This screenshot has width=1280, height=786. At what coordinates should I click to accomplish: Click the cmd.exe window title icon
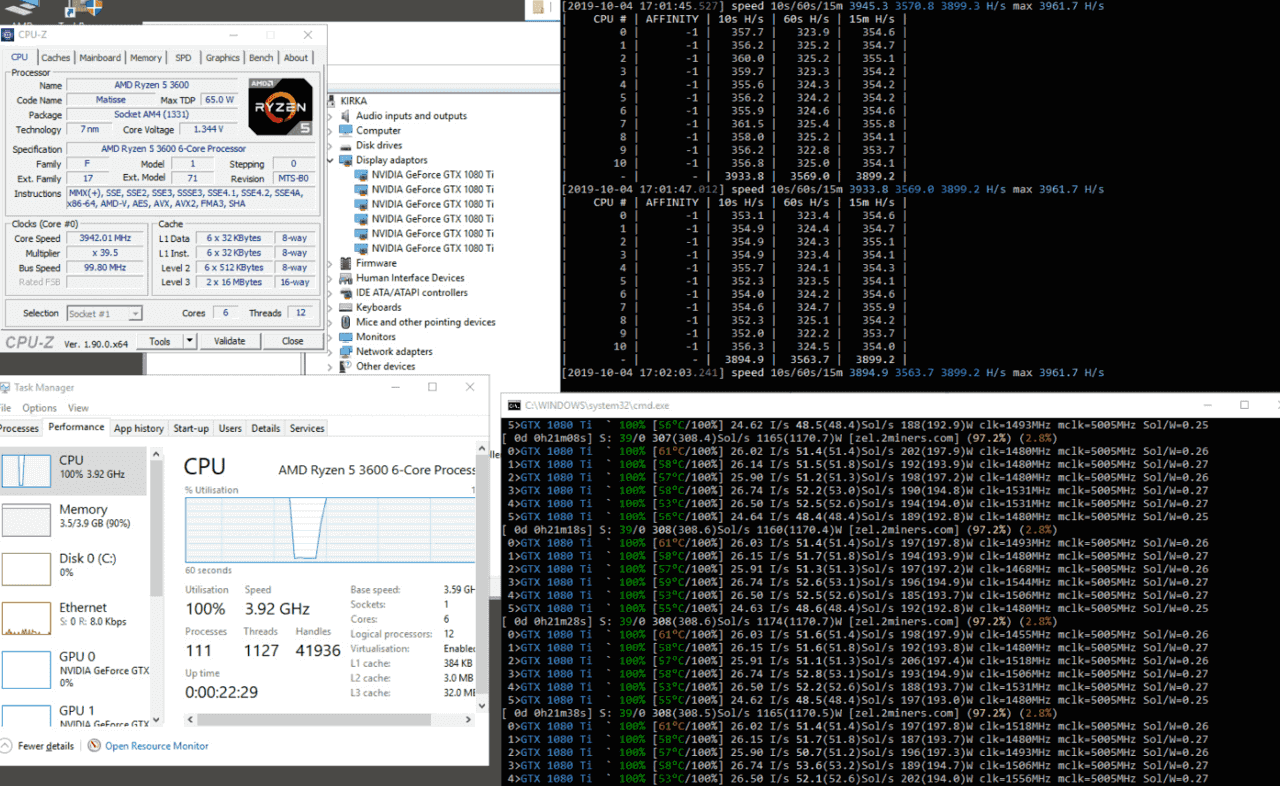(x=514, y=406)
